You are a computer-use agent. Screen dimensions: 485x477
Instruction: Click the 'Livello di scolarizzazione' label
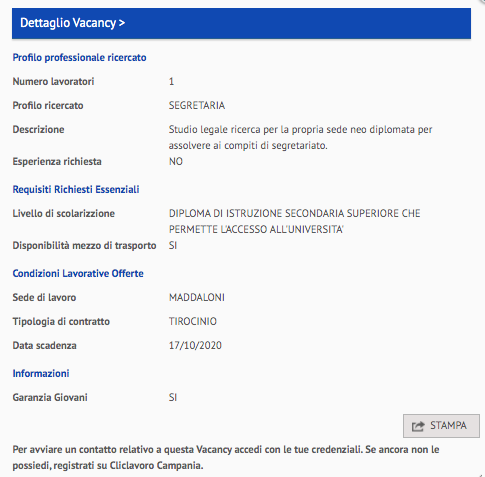64,214
